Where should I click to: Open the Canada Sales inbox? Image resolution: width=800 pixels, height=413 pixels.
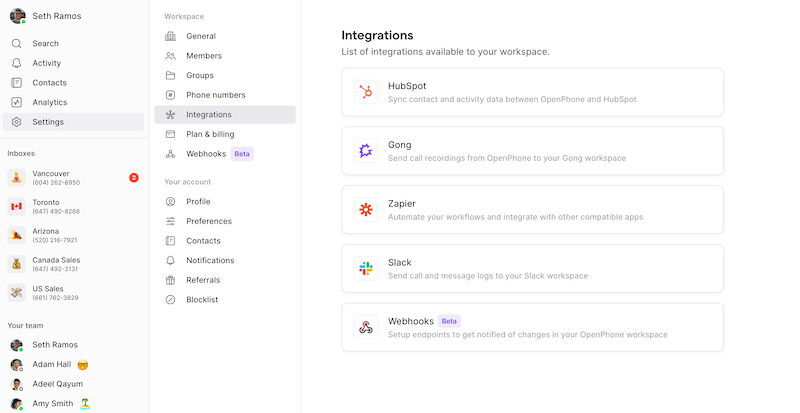(73, 264)
